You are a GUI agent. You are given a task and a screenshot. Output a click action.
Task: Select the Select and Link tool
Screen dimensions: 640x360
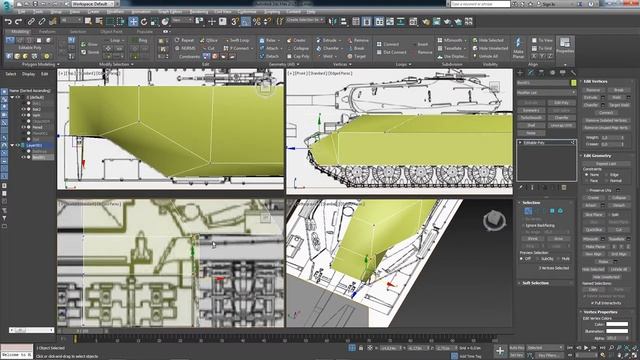(31, 21)
